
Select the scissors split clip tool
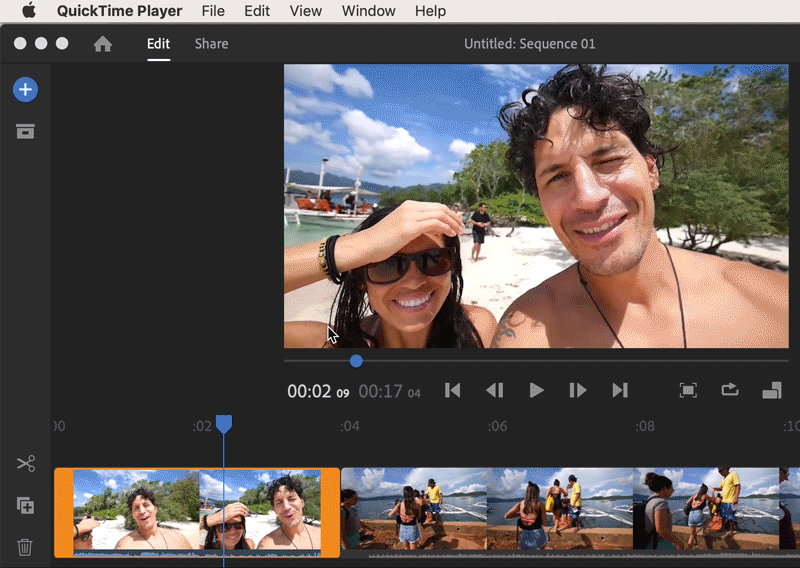[25, 464]
